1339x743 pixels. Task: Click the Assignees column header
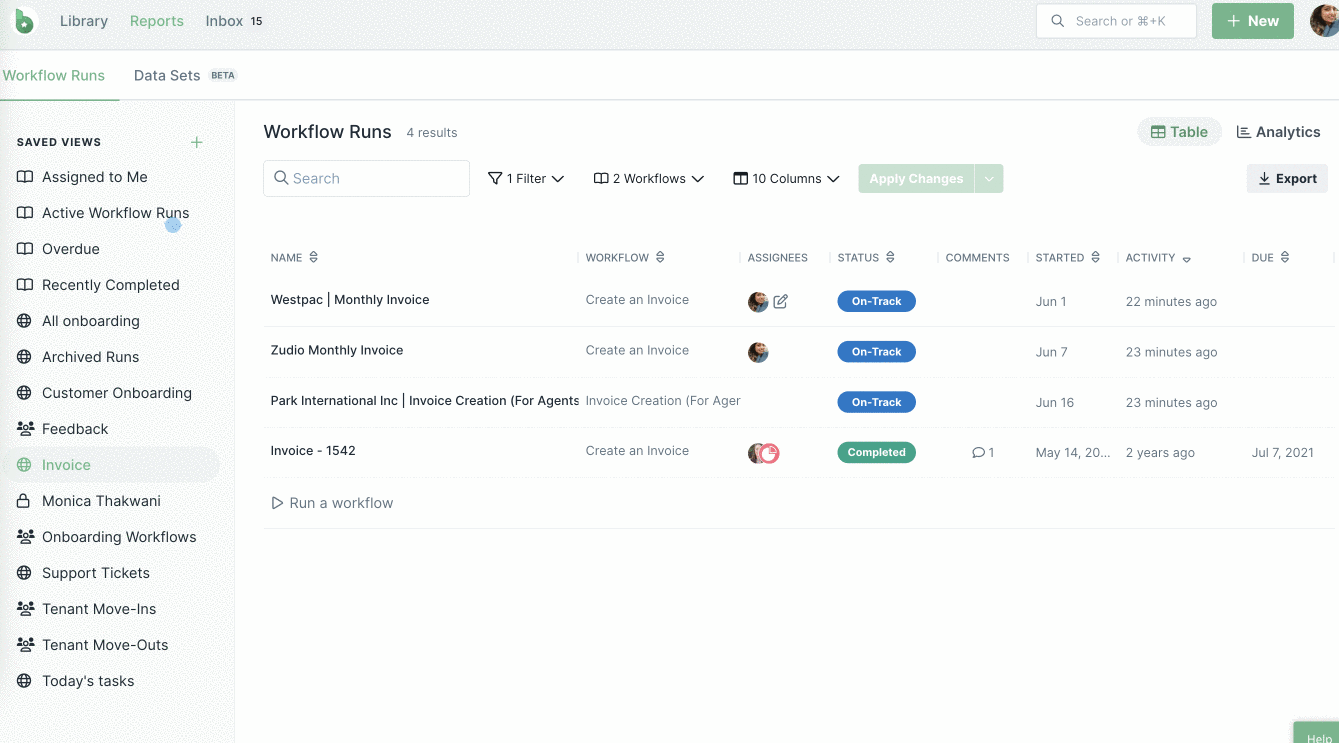click(778, 258)
